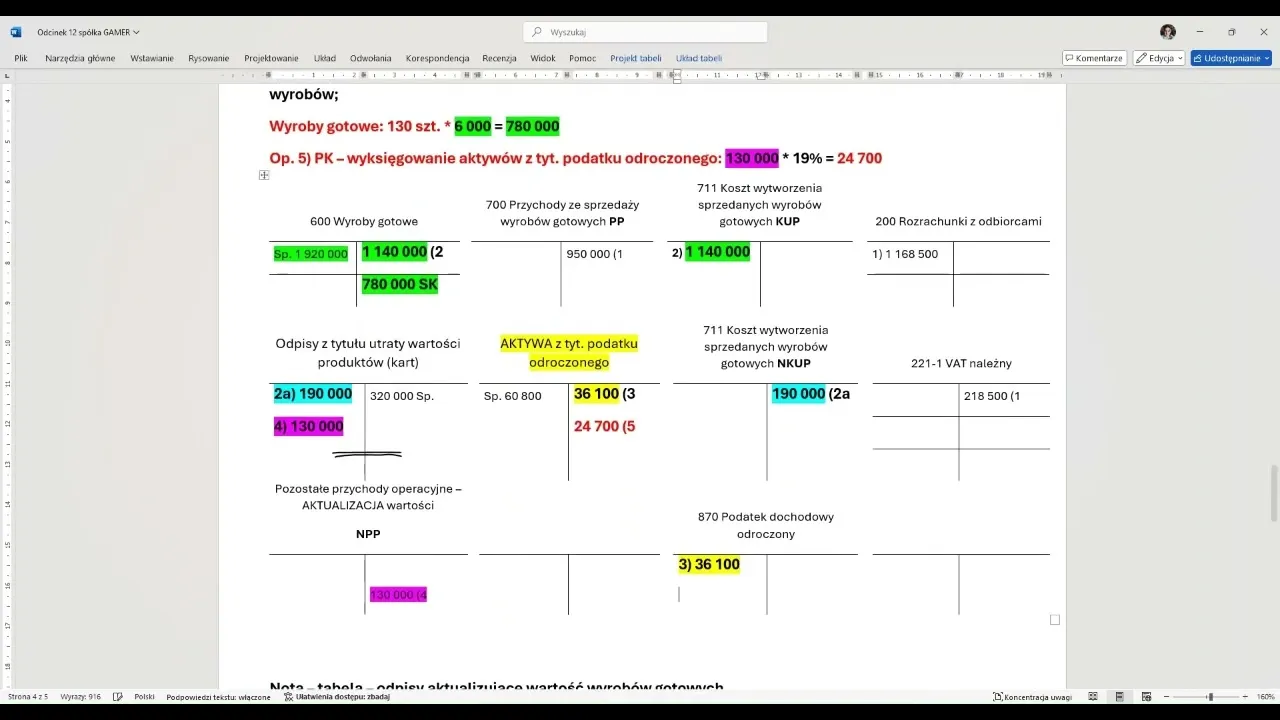Adjust the zoom slider
1280x720 pixels.
[x=1210, y=696]
